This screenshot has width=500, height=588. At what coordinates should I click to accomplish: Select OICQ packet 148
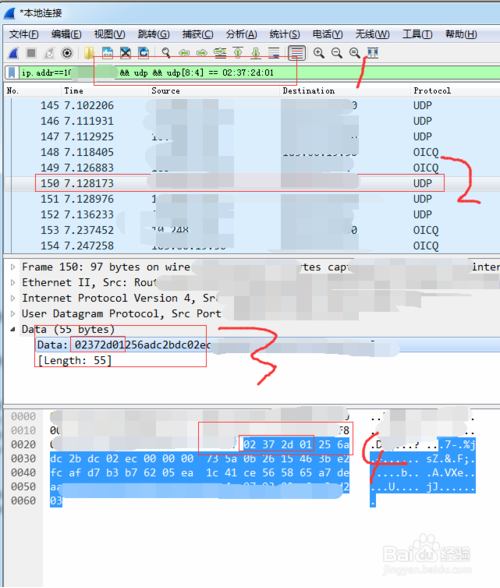click(251, 152)
